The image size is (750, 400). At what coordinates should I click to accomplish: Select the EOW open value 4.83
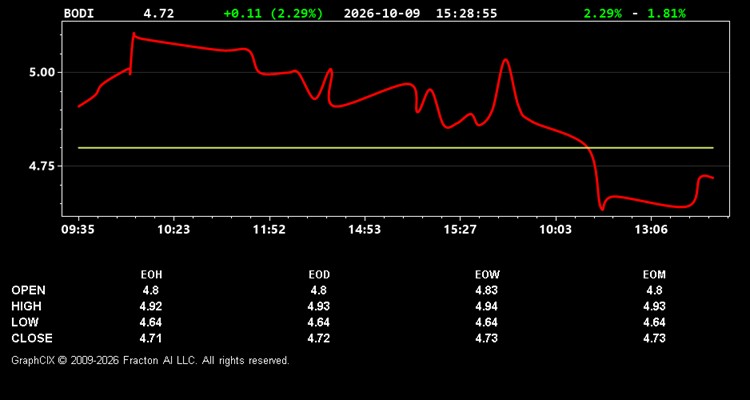point(486,290)
